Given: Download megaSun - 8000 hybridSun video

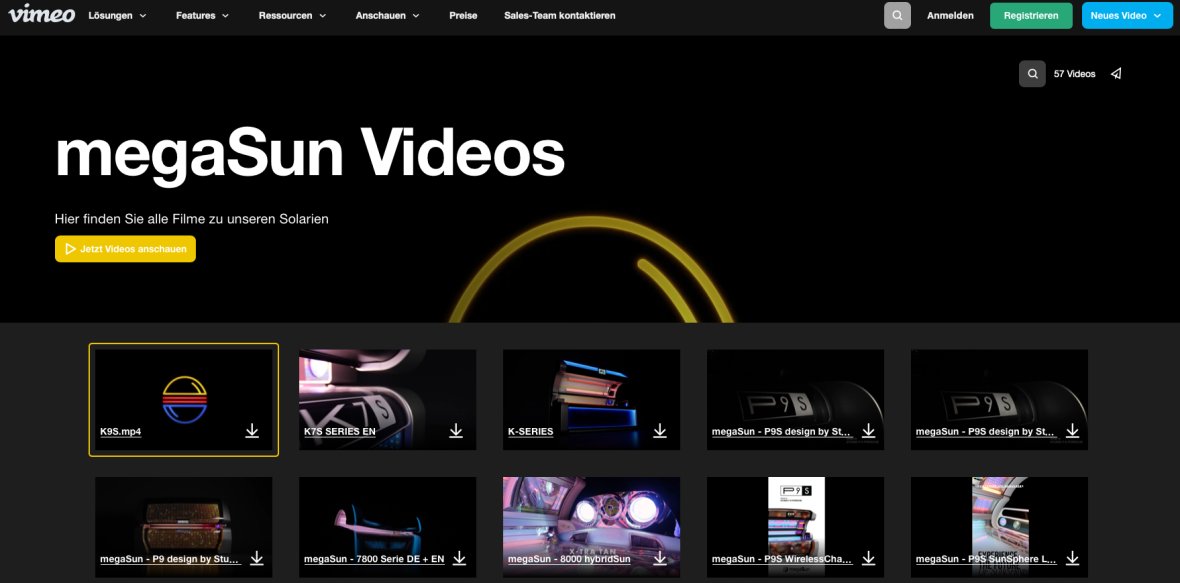Looking at the screenshot, I should click(x=660, y=558).
